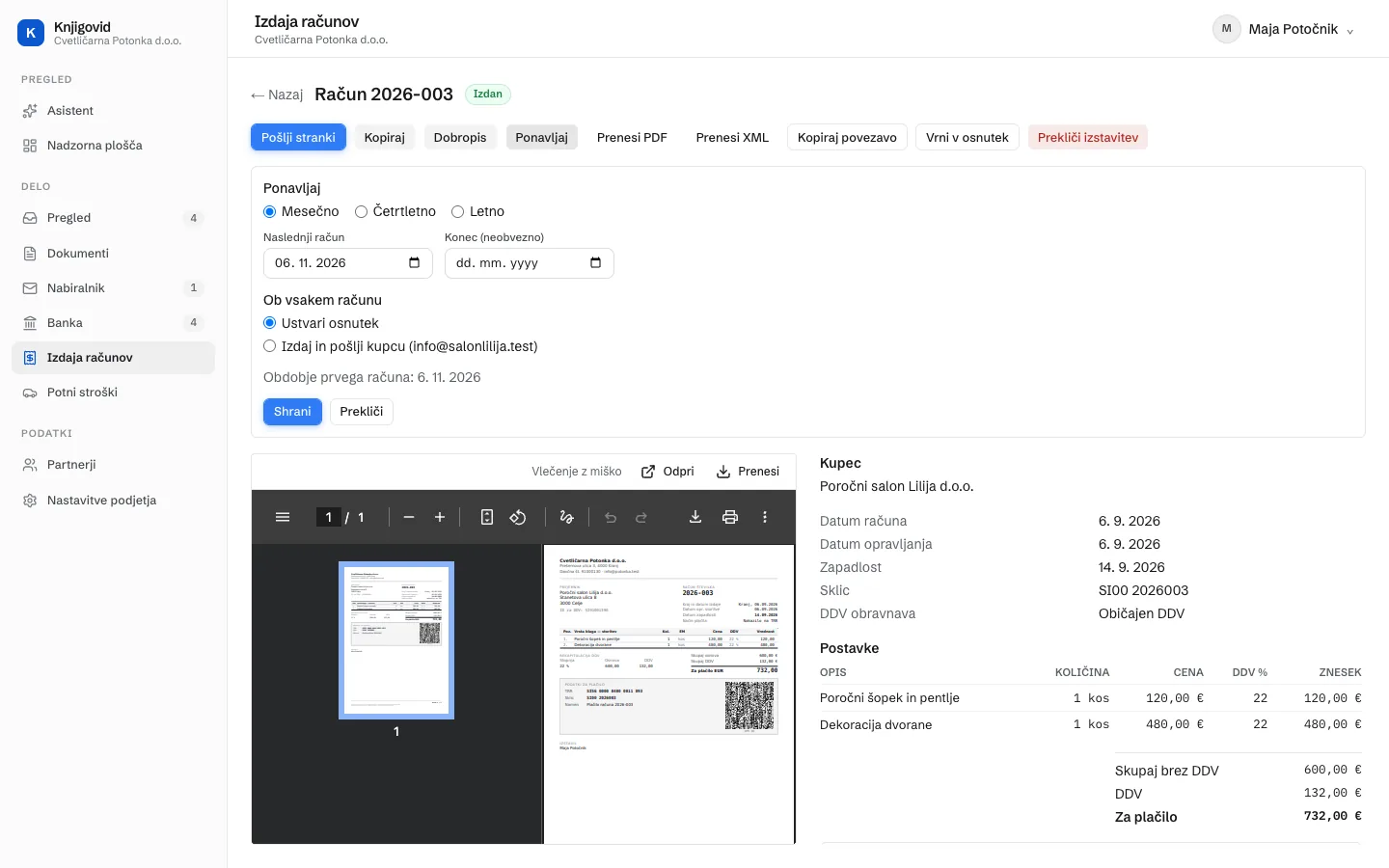Open the calendar picker for Naslednji račun
The height and width of the screenshot is (868, 1389).
415,262
